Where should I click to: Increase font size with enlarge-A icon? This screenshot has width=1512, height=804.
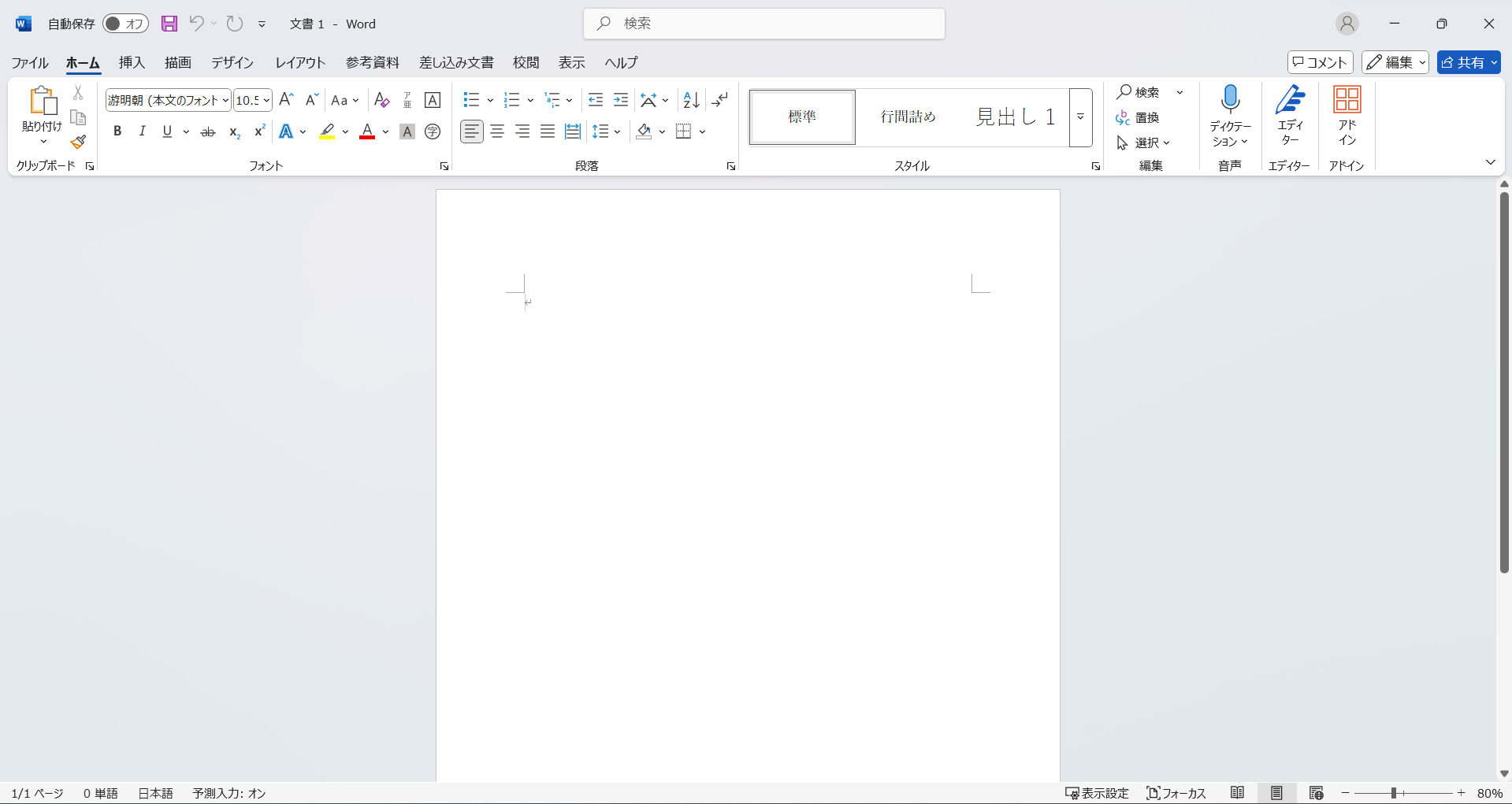[286, 100]
